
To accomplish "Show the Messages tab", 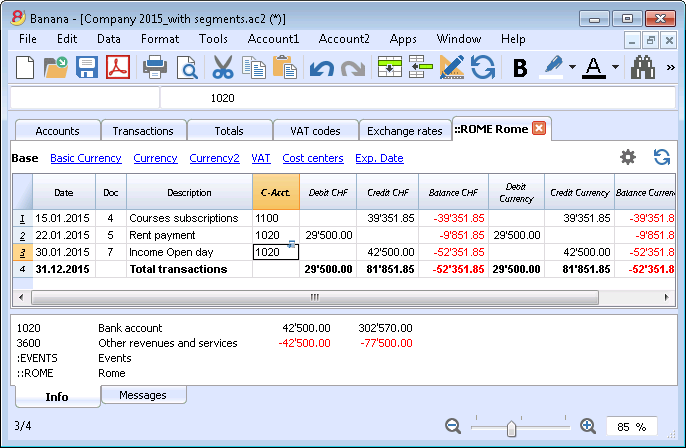I will pyautogui.click(x=143, y=395).
